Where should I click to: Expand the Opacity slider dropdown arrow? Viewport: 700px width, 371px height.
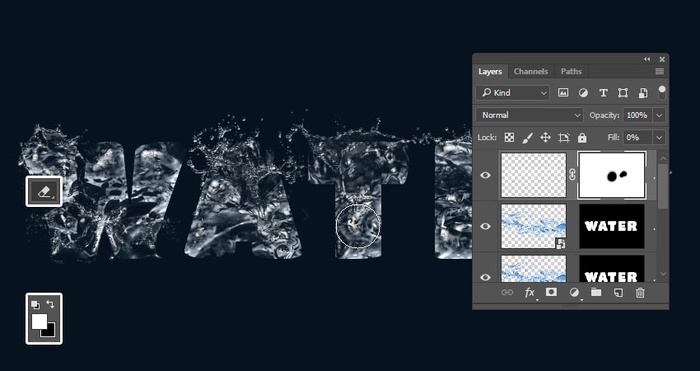point(659,115)
